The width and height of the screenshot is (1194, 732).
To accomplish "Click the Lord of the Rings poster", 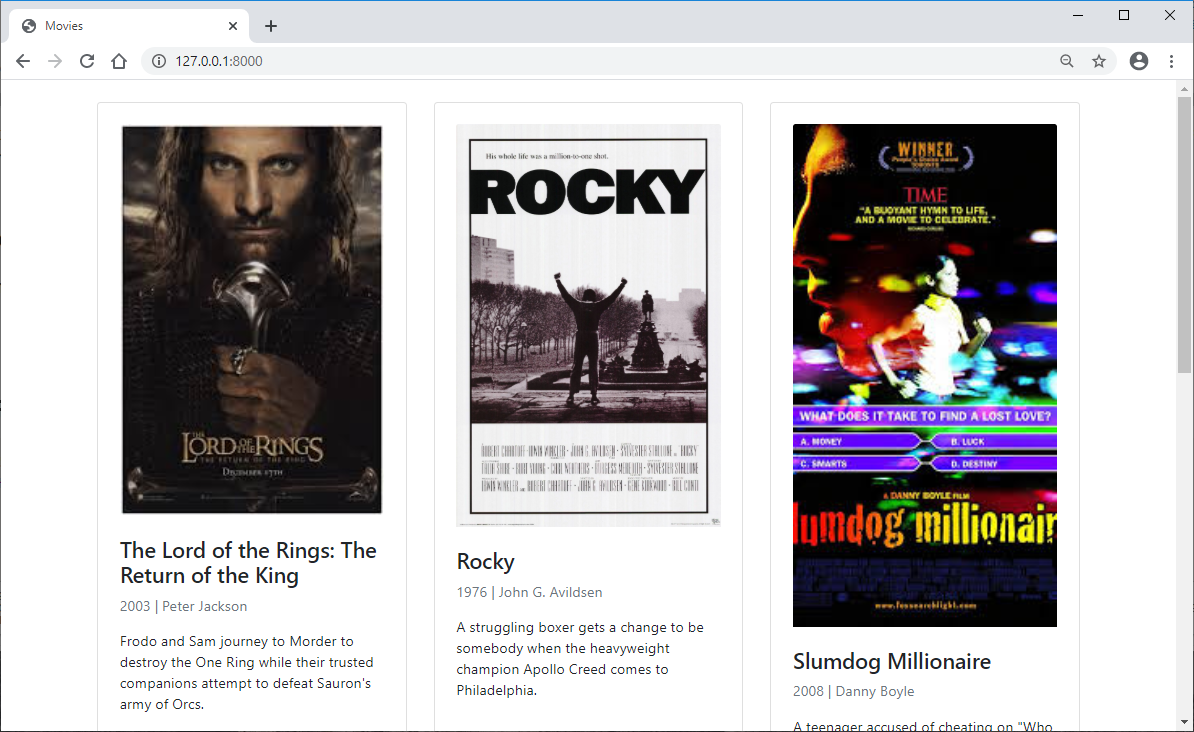I will pyautogui.click(x=252, y=320).
